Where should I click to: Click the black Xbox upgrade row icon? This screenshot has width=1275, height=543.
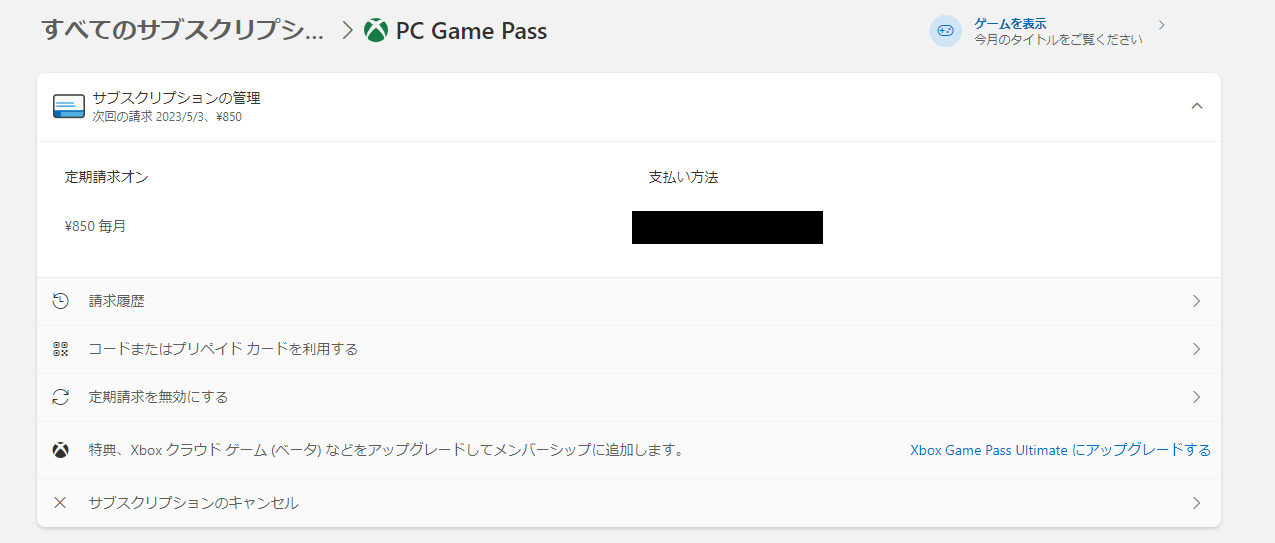pos(61,450)
